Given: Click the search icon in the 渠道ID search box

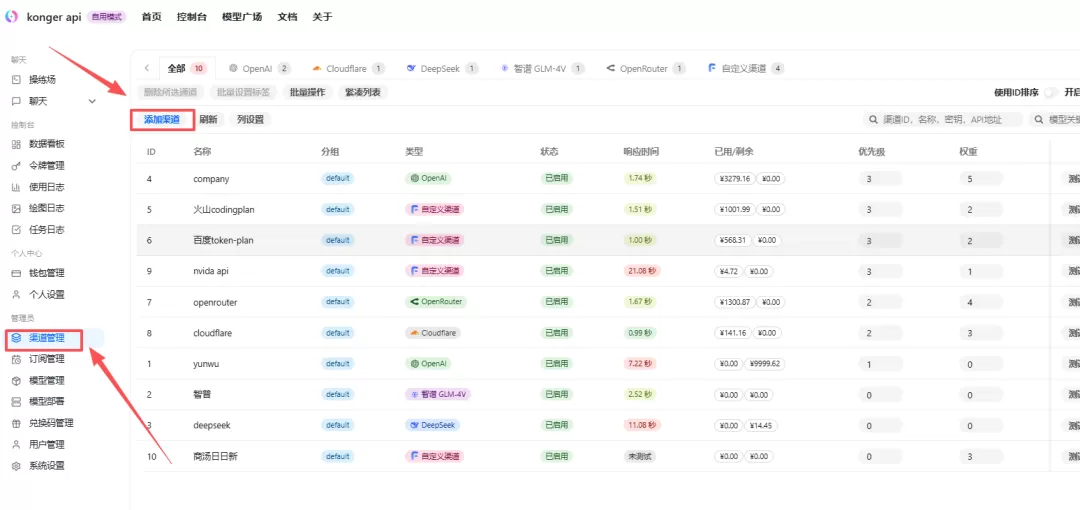Looking at the screenshot, I should click(x=874, y=119).
